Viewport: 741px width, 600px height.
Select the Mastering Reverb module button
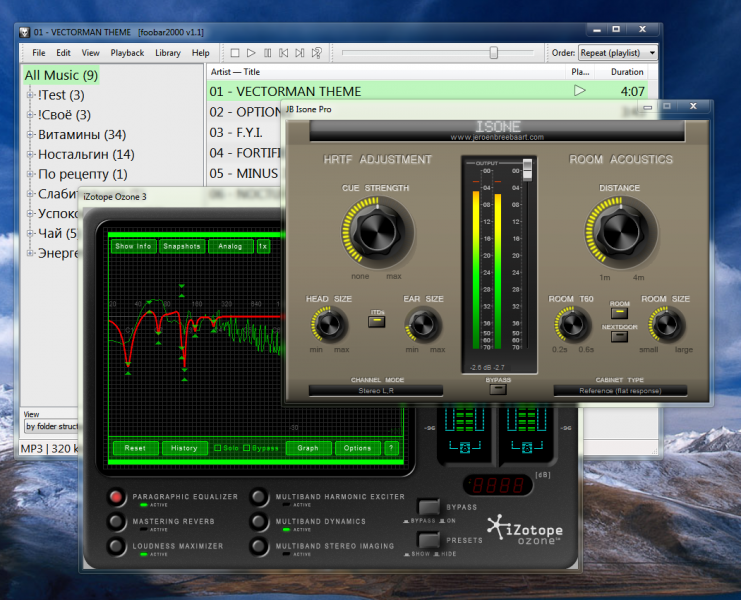point(117,522)
